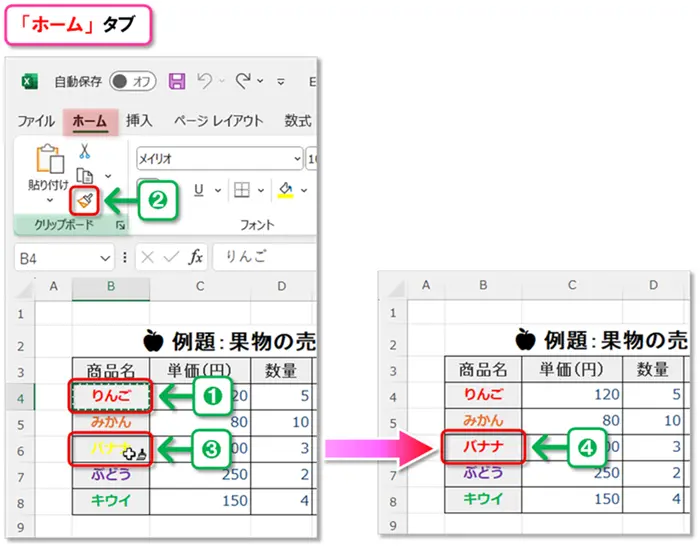Open the underline style dropdown arrow
This screenshot has width=700, height=547.
[x=218, y=191]
